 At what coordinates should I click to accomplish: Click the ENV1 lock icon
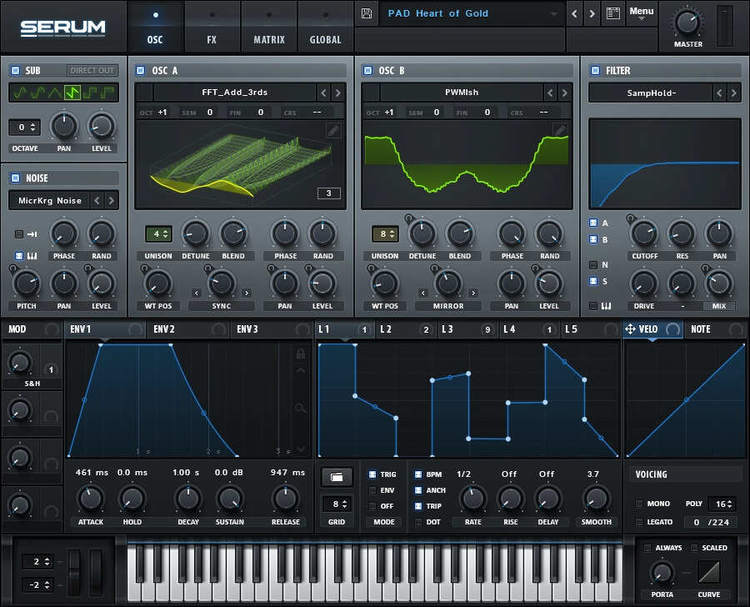[300, 353]
